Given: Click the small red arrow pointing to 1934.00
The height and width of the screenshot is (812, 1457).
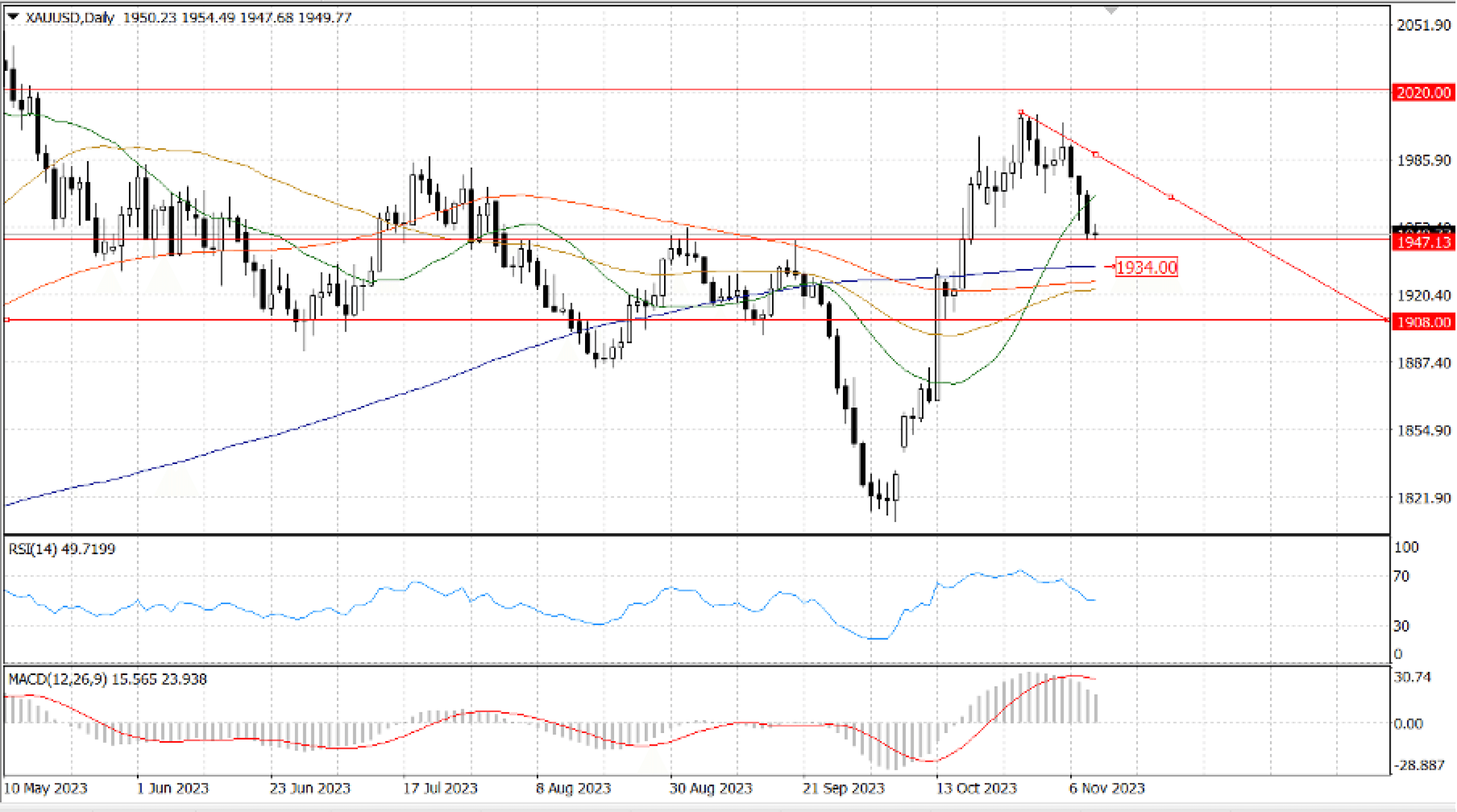Looking at the screenshot, I should tap(1110, 266).
